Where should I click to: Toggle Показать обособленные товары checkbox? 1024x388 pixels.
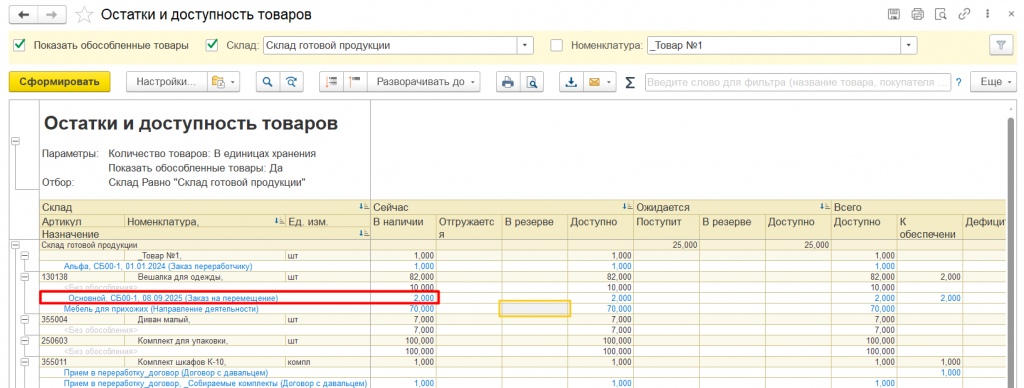(x=20, y=46)
